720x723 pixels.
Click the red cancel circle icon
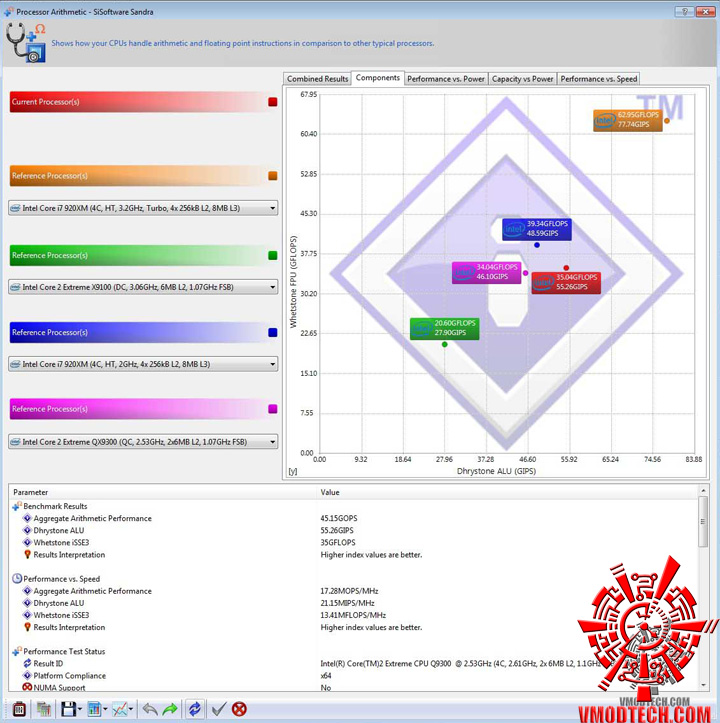pos(239,709)
